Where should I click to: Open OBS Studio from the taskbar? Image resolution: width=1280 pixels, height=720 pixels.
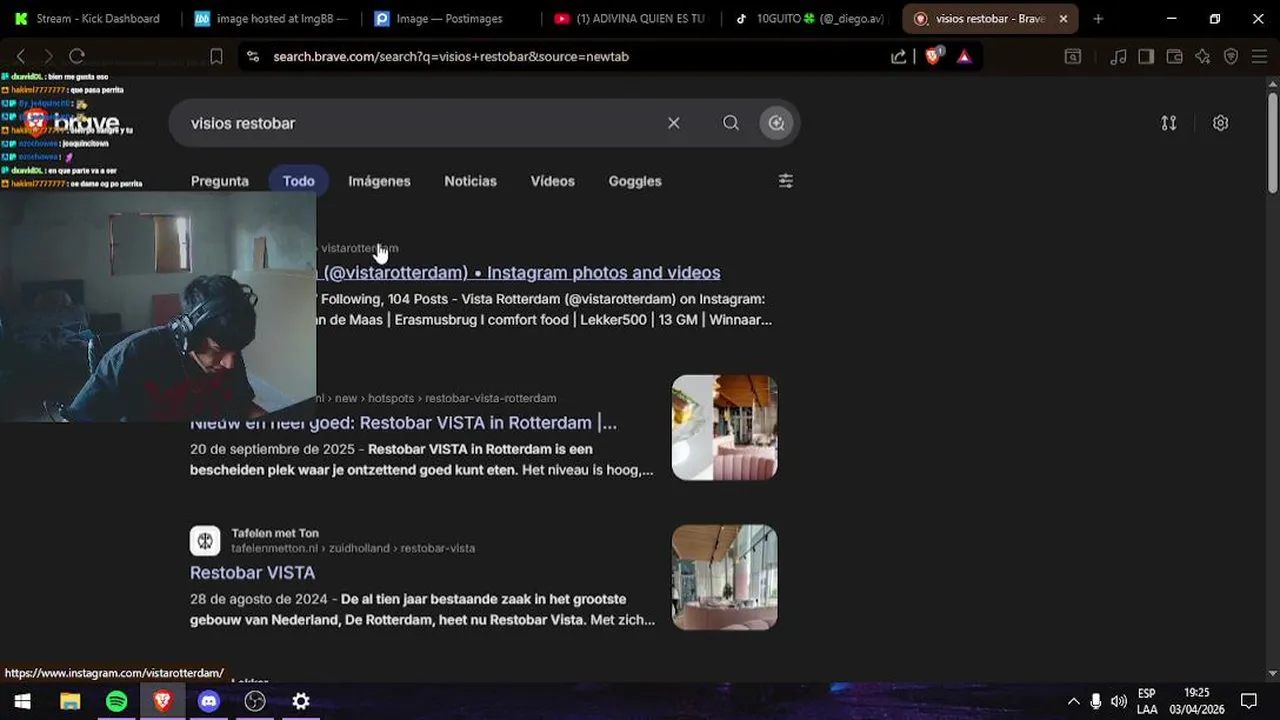pos(255,701)
